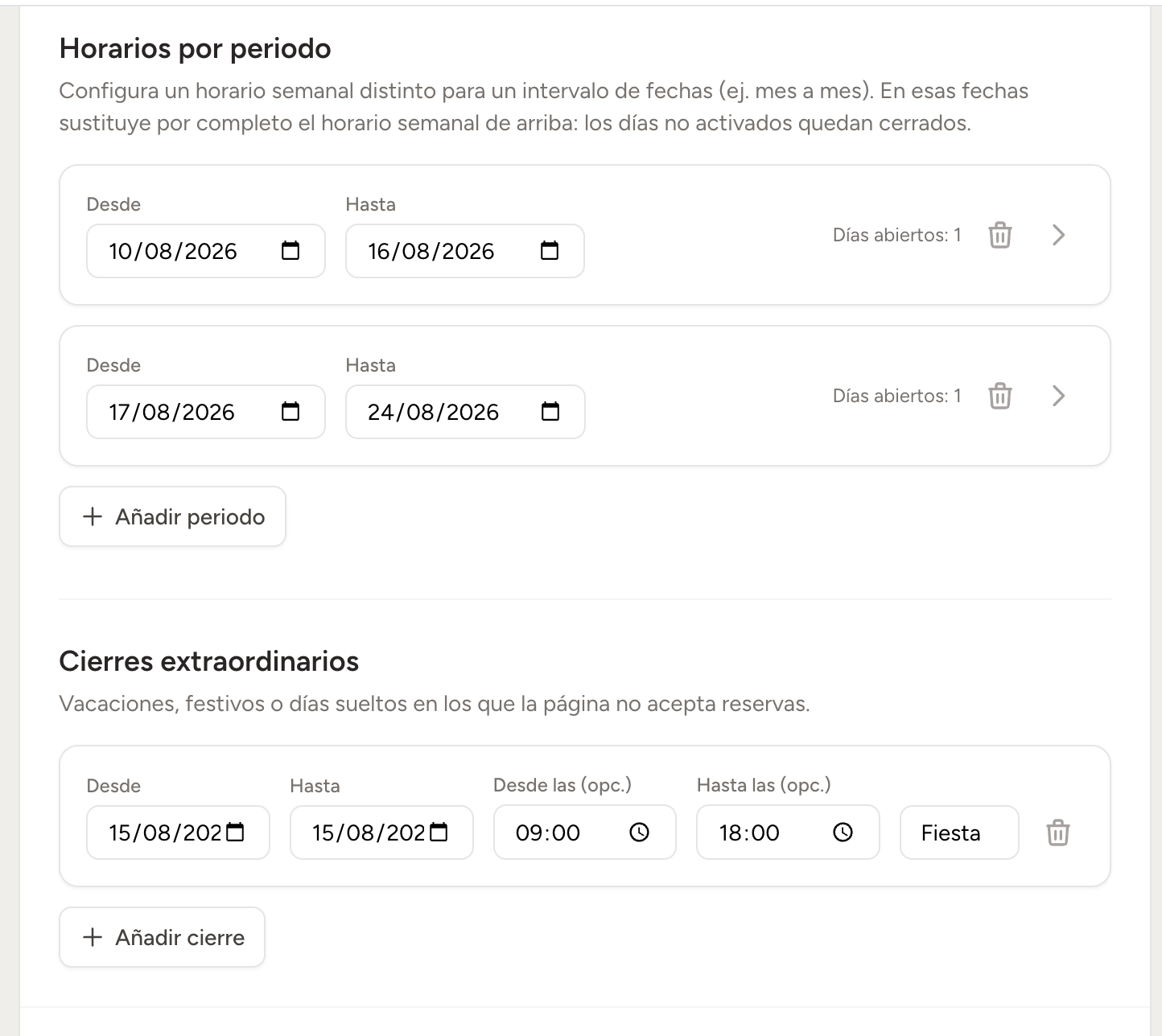Screen dimensions: 1162x1036
Task: Open calendar icon in closure Desde field
Action: pos(236,832)
